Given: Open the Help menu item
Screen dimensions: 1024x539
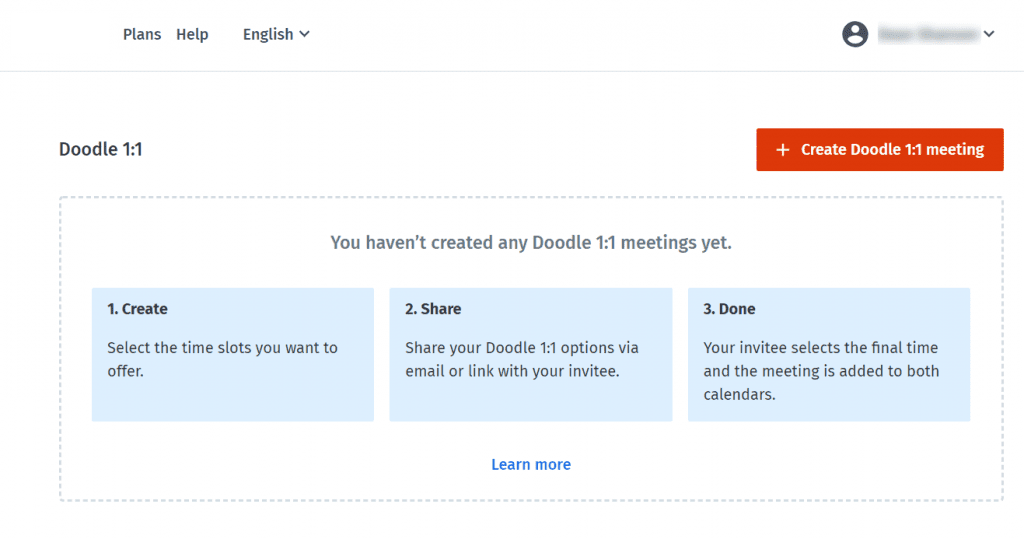Looking at the screenshot, I should [x=192, y=34].
